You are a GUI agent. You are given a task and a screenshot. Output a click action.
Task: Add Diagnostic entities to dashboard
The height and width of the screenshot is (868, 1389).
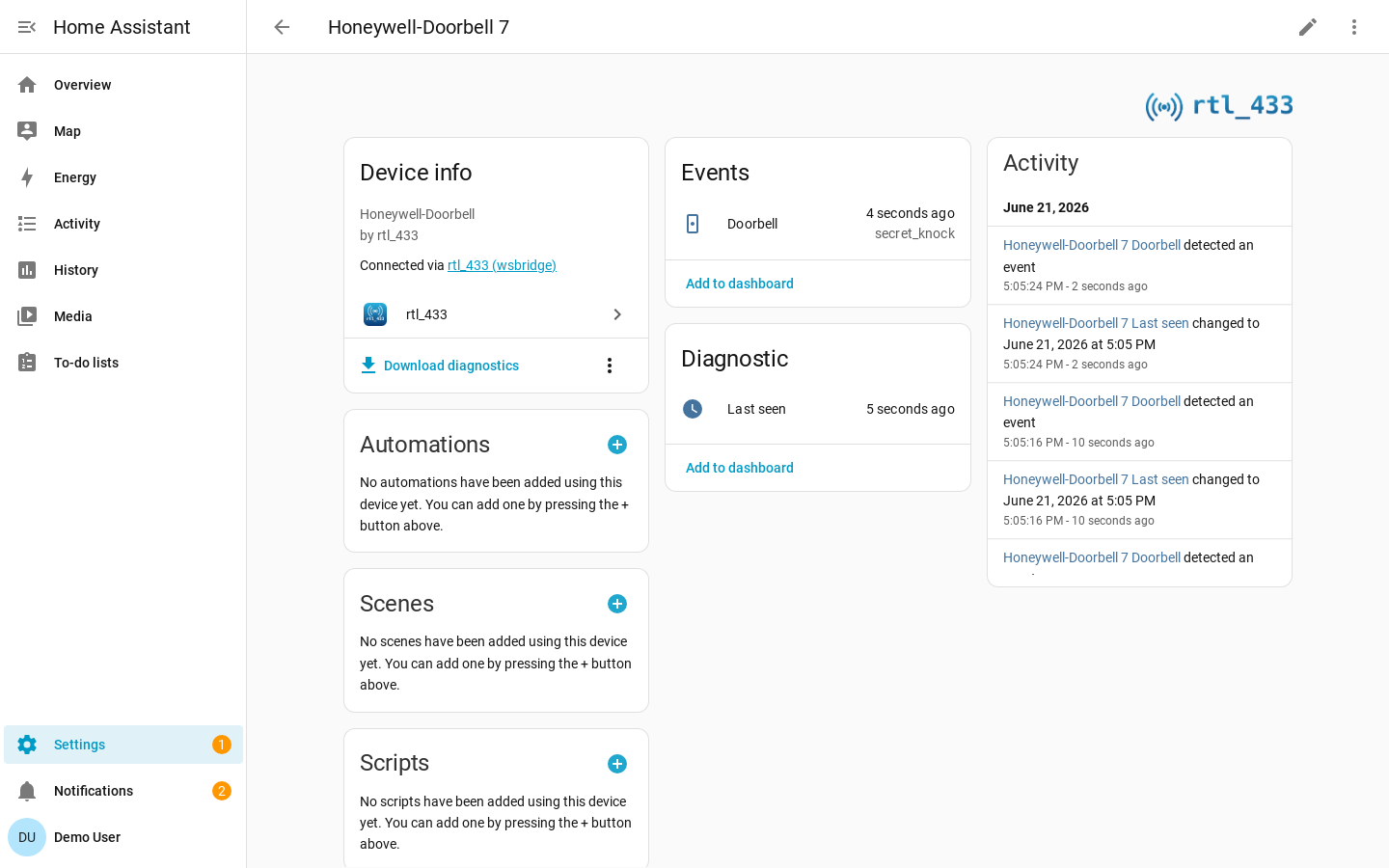740,468
